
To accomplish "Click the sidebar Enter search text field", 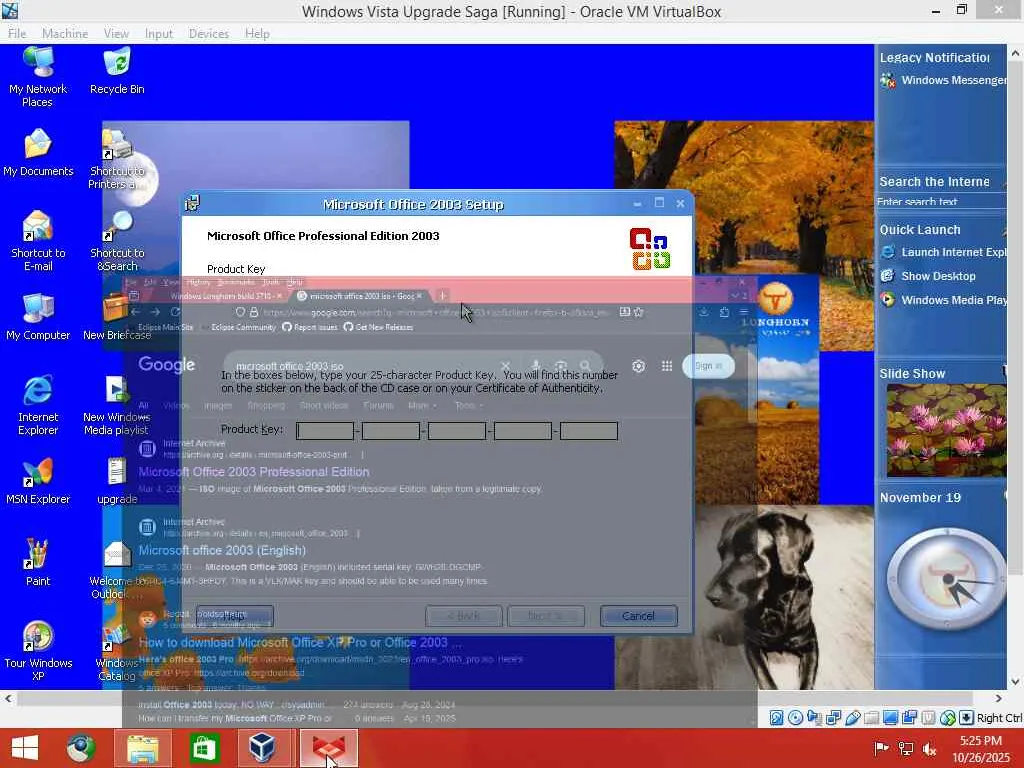I will [940, 201].
